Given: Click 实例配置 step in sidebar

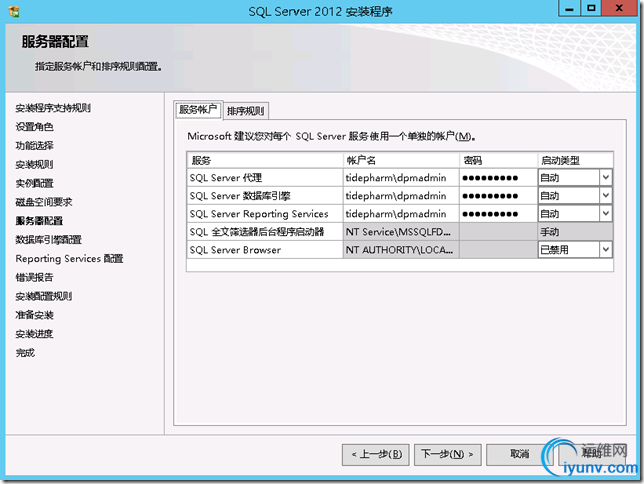Looking at the screenshot, I should pos(34,183).
